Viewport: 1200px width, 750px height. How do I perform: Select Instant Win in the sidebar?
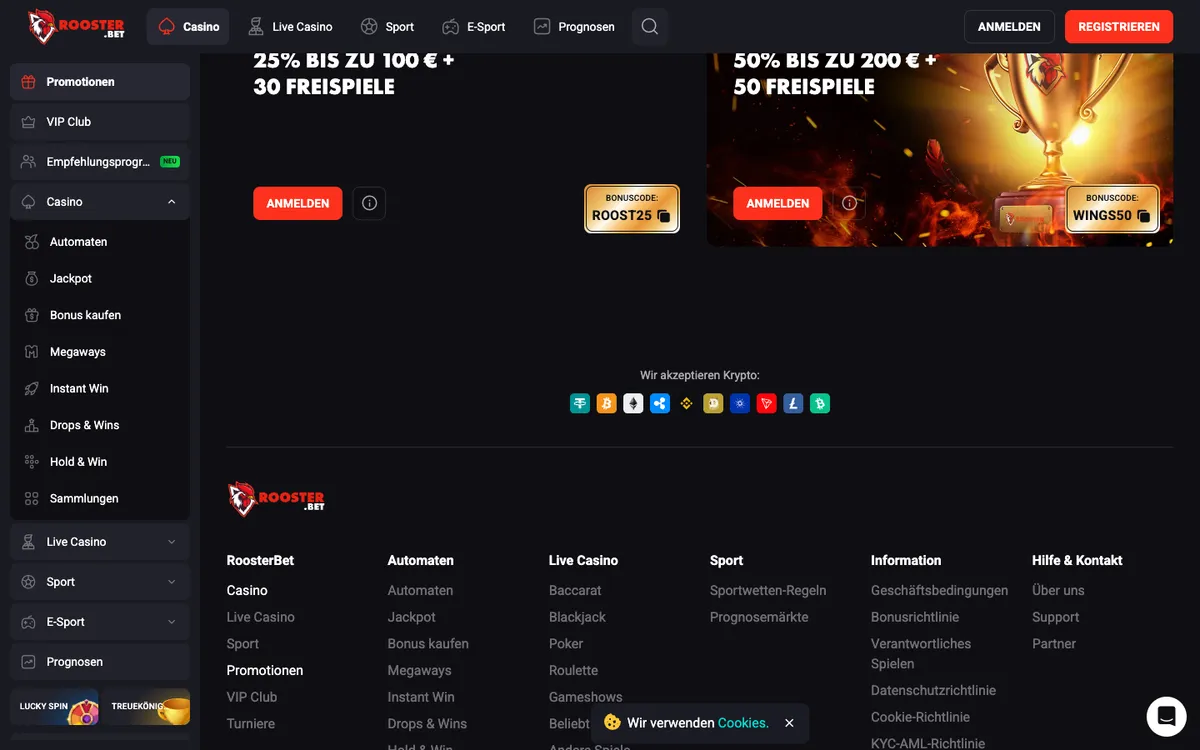100,389
